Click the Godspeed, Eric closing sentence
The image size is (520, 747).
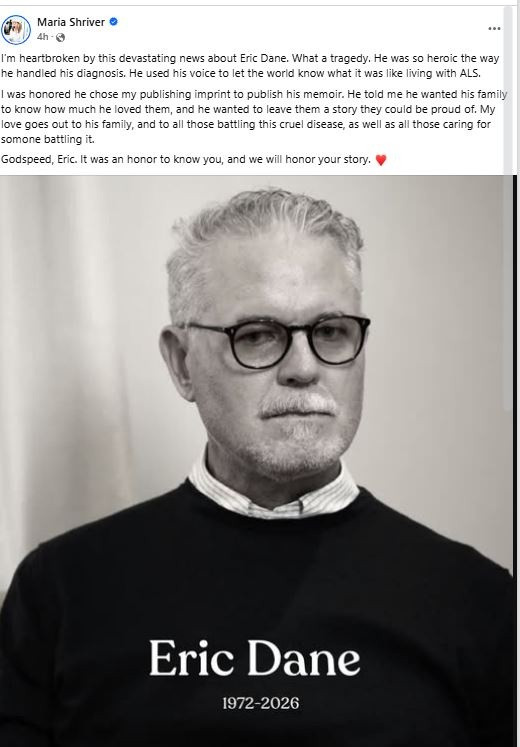click(186, 160)
